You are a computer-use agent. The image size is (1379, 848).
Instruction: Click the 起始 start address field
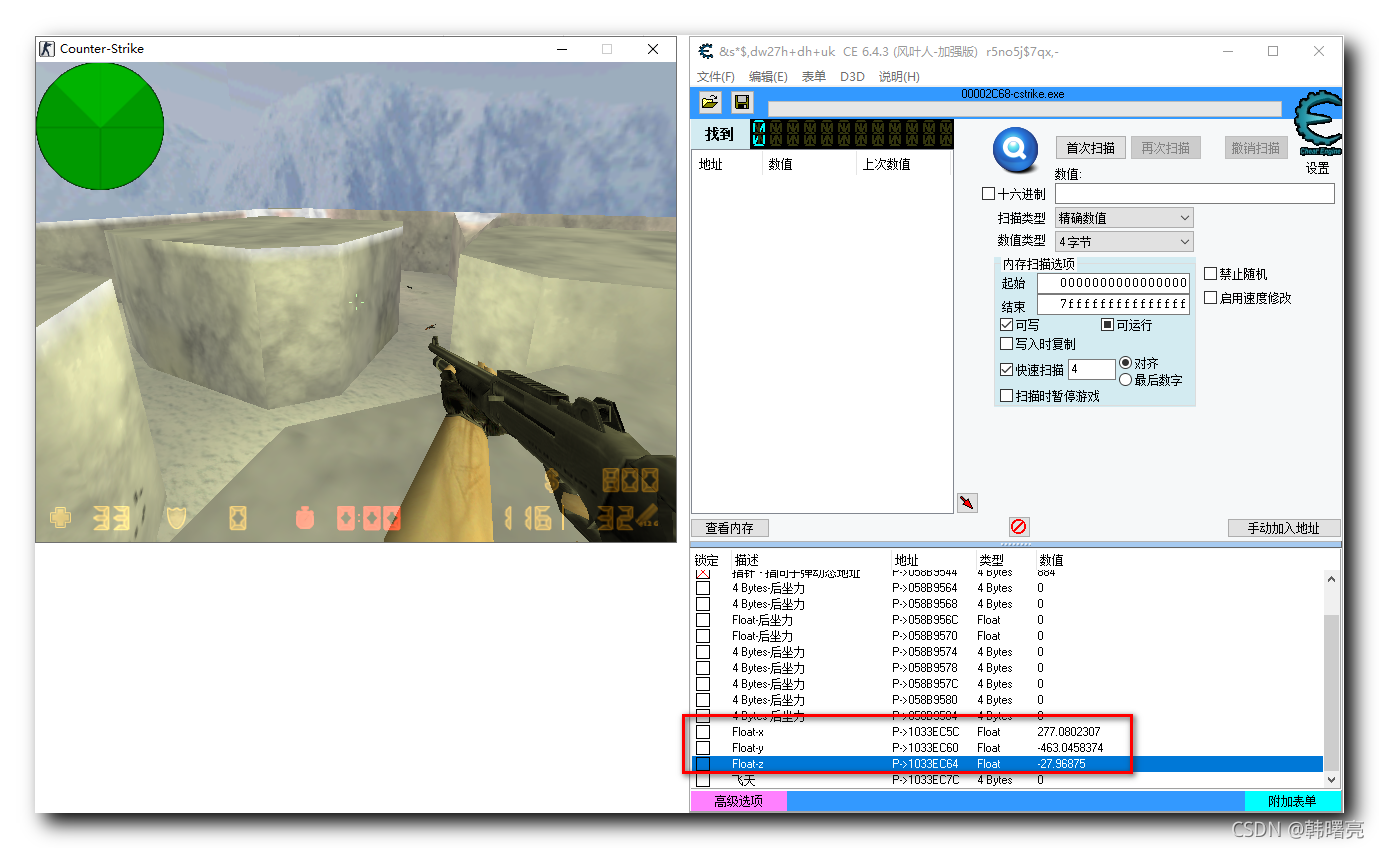[1113, 283]
